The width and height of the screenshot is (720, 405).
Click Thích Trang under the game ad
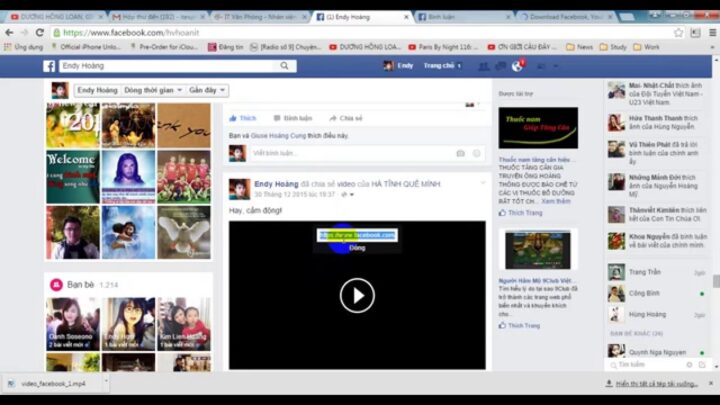coord(519,326)
